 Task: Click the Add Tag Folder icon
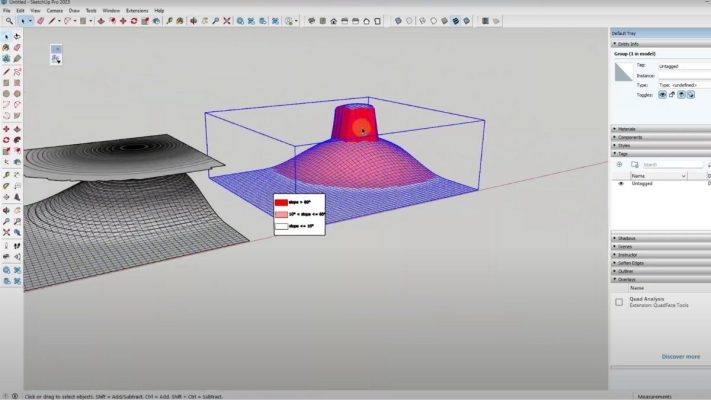632,165
